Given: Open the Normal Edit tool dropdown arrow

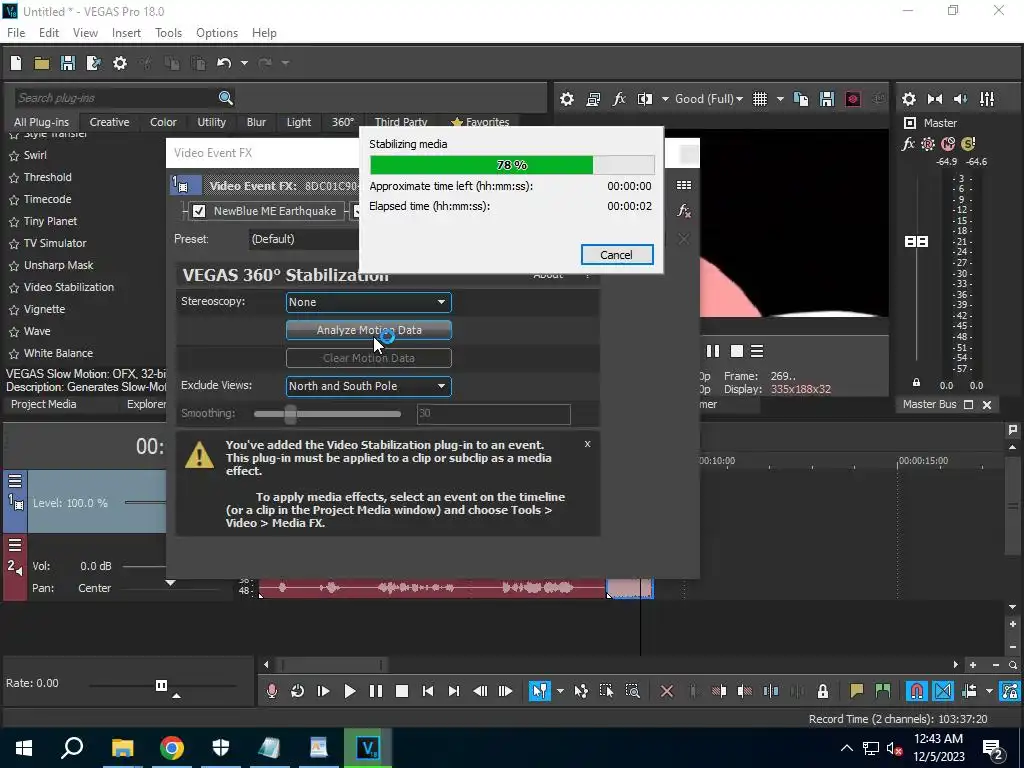Looking at the screenshot, I should tap(560, 691).
